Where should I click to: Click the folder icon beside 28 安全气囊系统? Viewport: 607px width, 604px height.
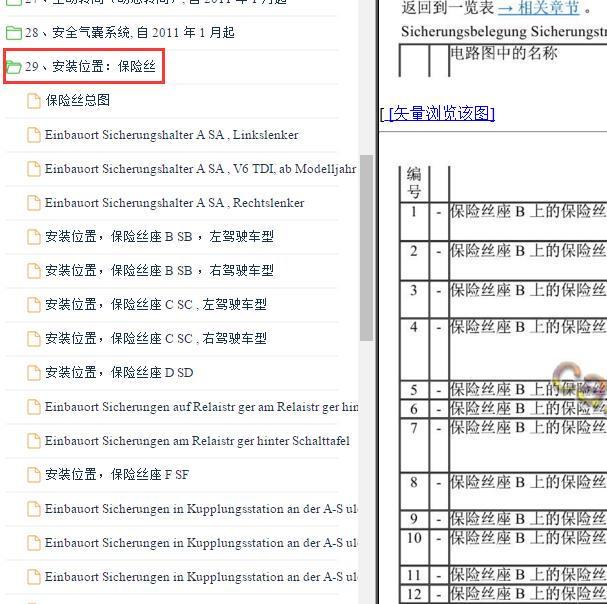tap(14, 33)
